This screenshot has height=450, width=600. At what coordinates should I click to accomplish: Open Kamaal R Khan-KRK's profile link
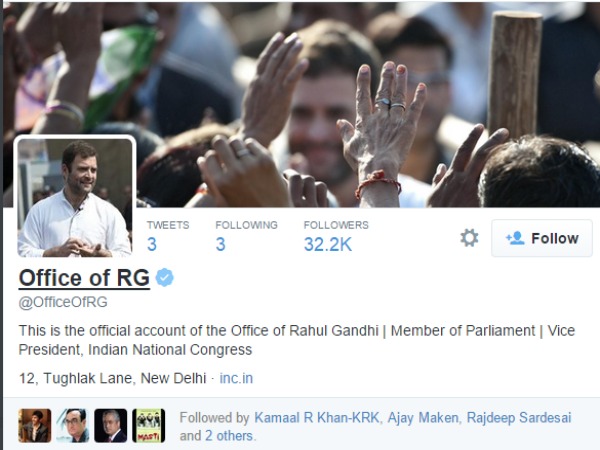(x=317, y=417)
